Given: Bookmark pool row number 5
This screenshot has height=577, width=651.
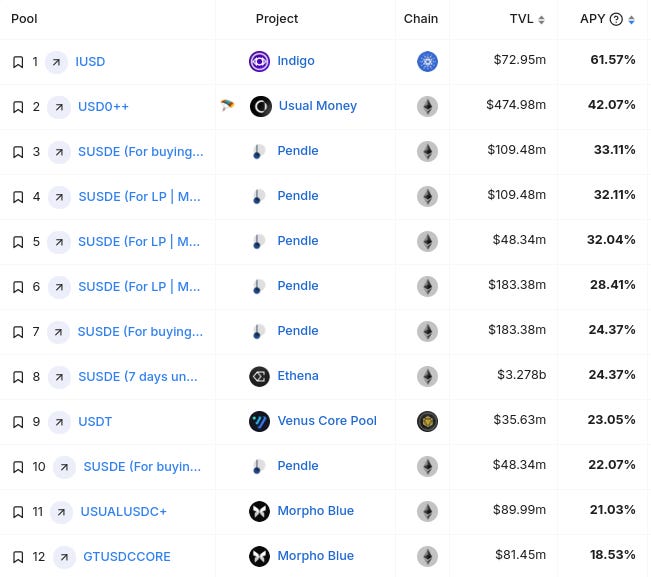Looking at the screenshot, I should (x=18, y=242).
